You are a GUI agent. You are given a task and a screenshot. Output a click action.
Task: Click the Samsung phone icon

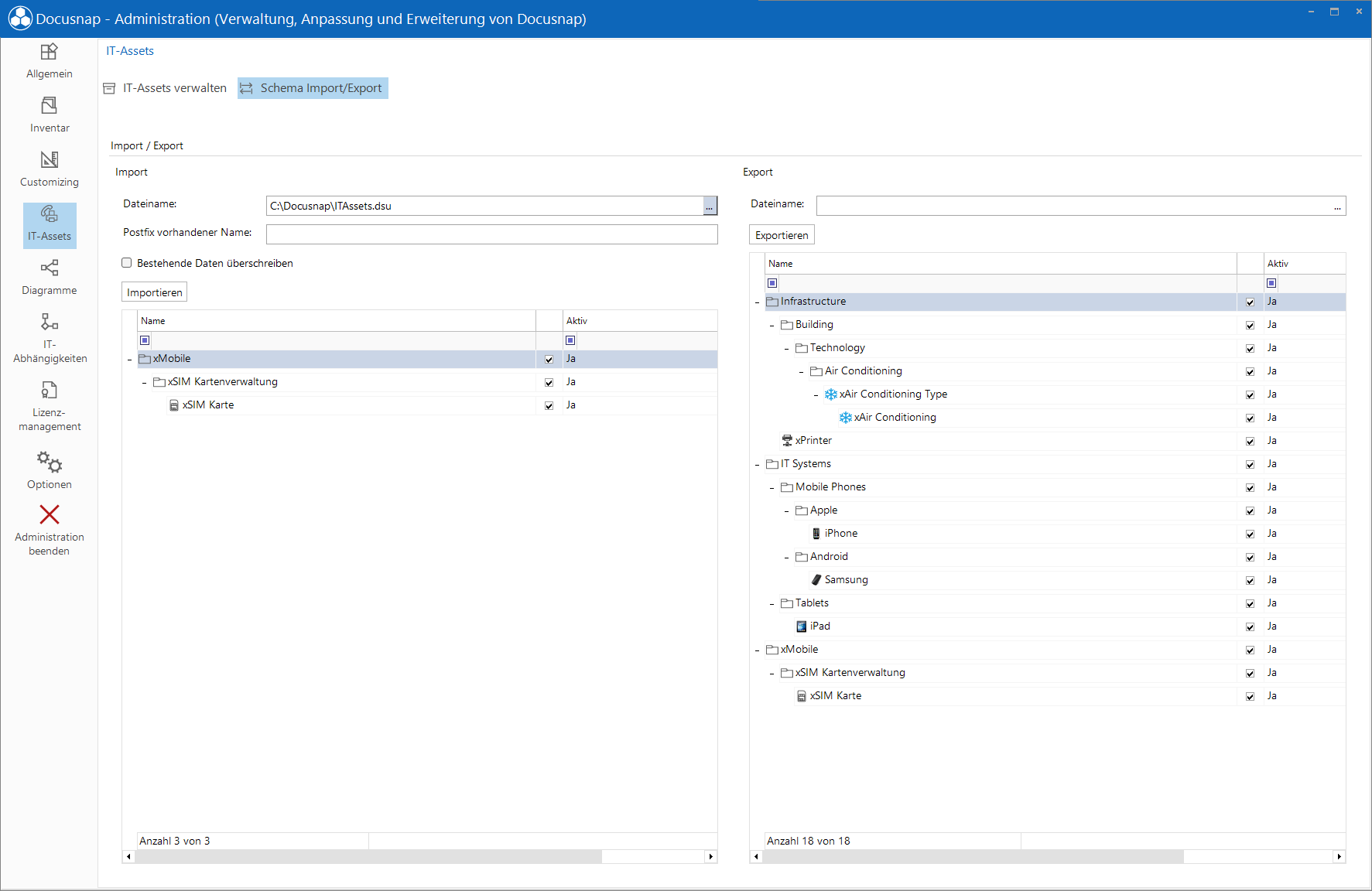tap(816, 580)
